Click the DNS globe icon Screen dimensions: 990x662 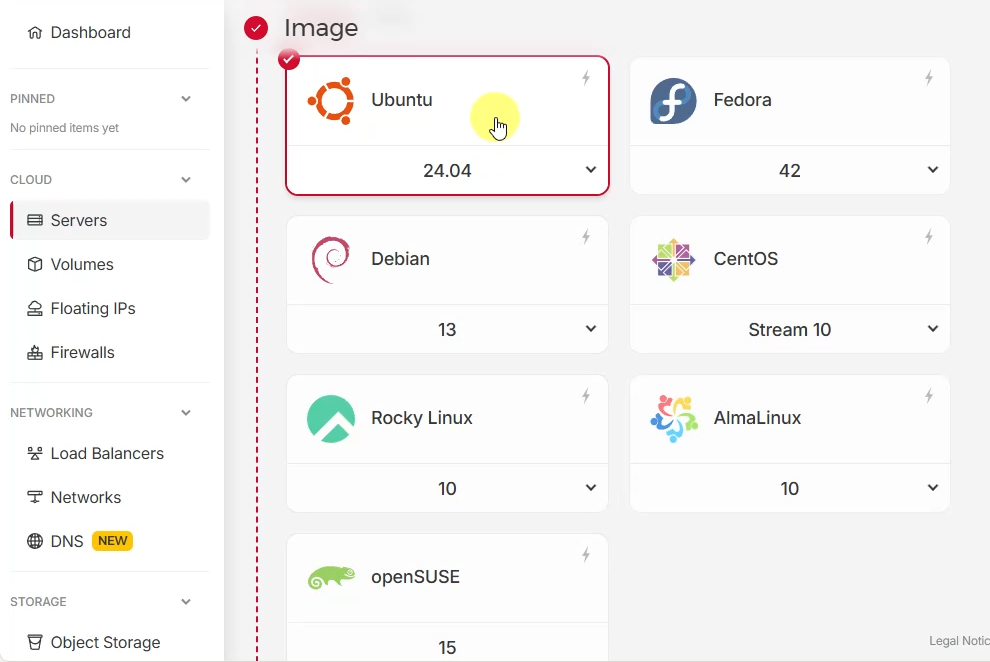(35, 541)
